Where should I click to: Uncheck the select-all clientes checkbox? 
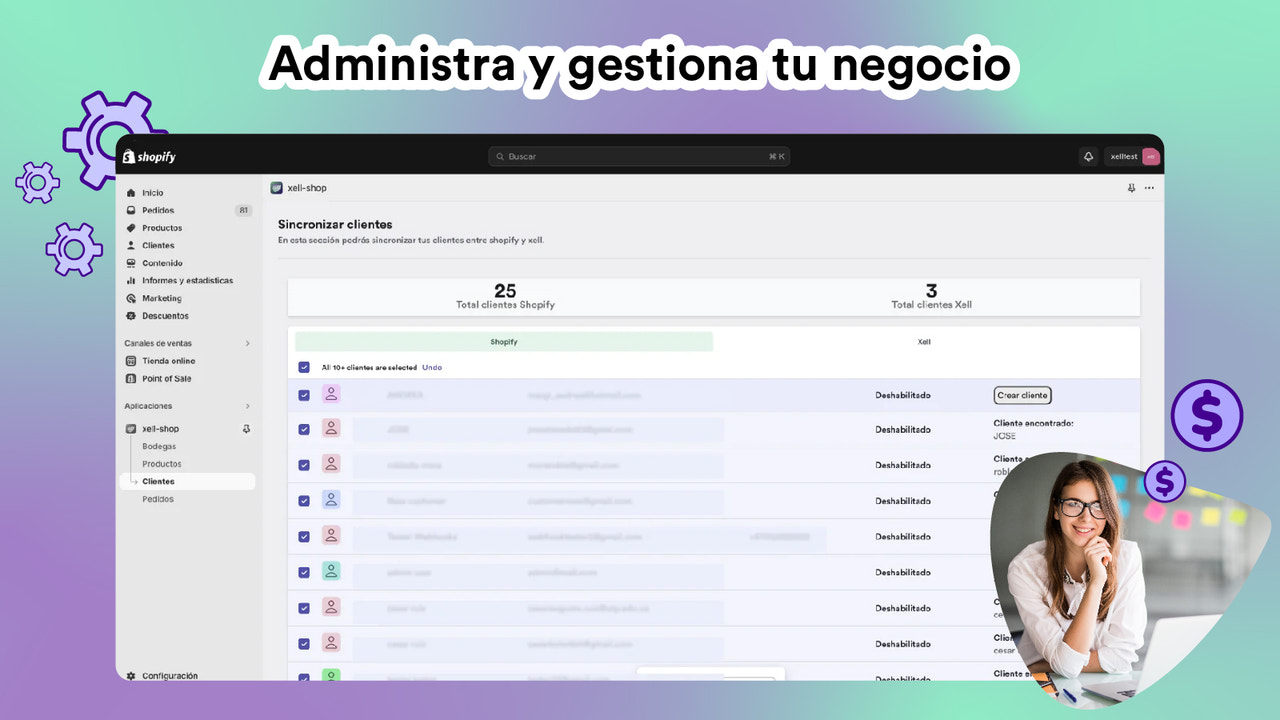click(304, 367)
